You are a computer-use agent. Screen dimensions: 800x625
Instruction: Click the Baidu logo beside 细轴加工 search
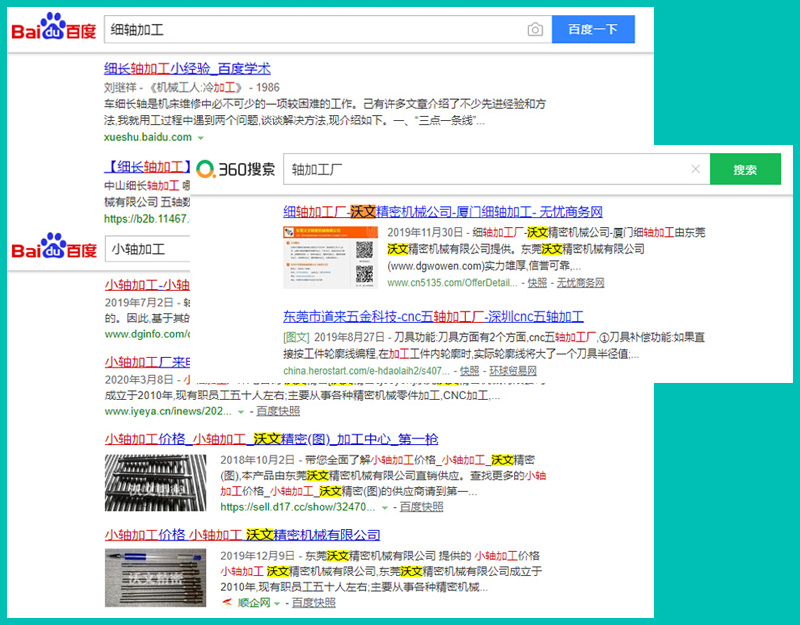(x=54, y=27)
